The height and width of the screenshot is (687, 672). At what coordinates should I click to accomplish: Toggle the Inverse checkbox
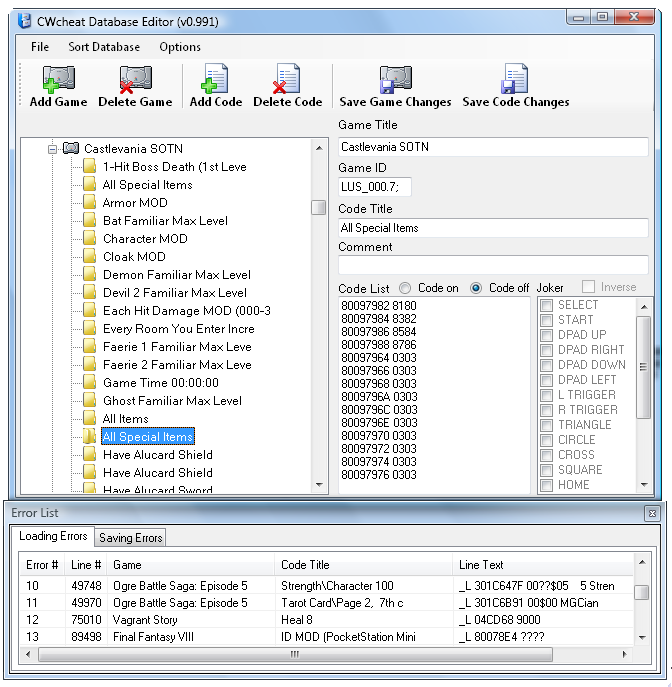click(x=588, y=287)
